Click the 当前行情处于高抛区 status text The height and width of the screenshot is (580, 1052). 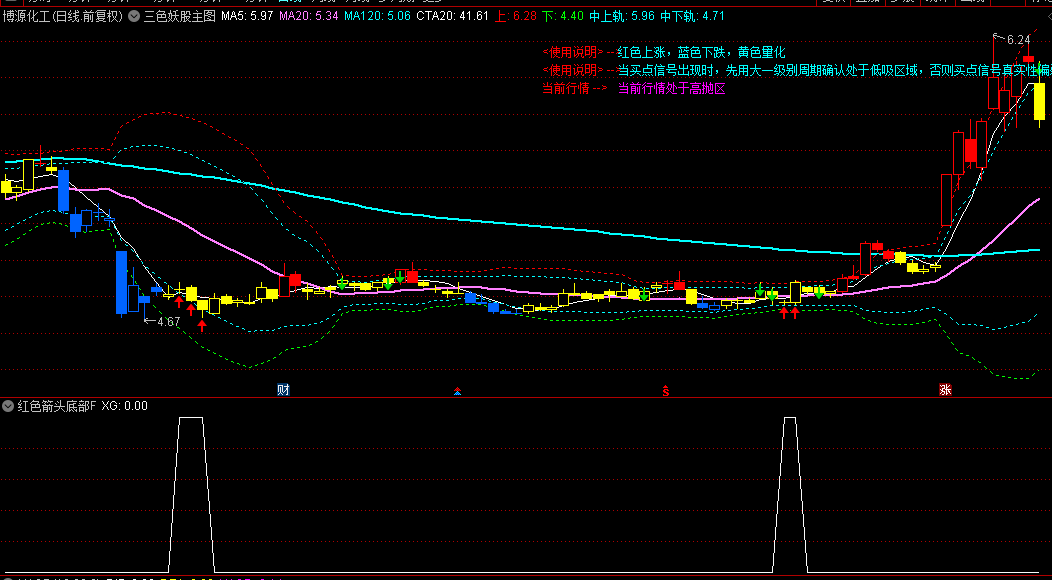(x=672, y=88)
